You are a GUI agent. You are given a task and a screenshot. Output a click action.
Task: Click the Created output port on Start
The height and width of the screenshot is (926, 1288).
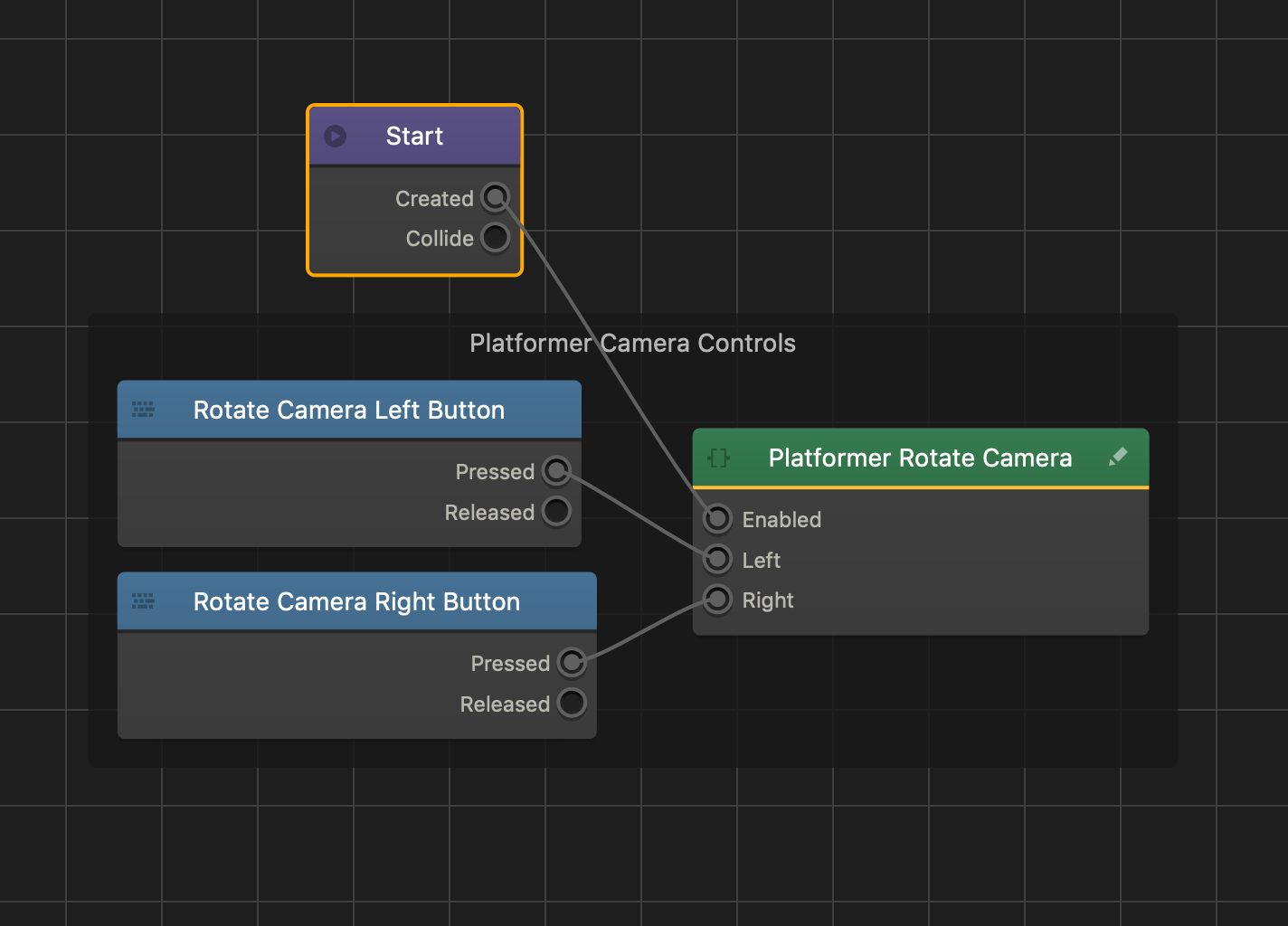click(x=495, y=197)
